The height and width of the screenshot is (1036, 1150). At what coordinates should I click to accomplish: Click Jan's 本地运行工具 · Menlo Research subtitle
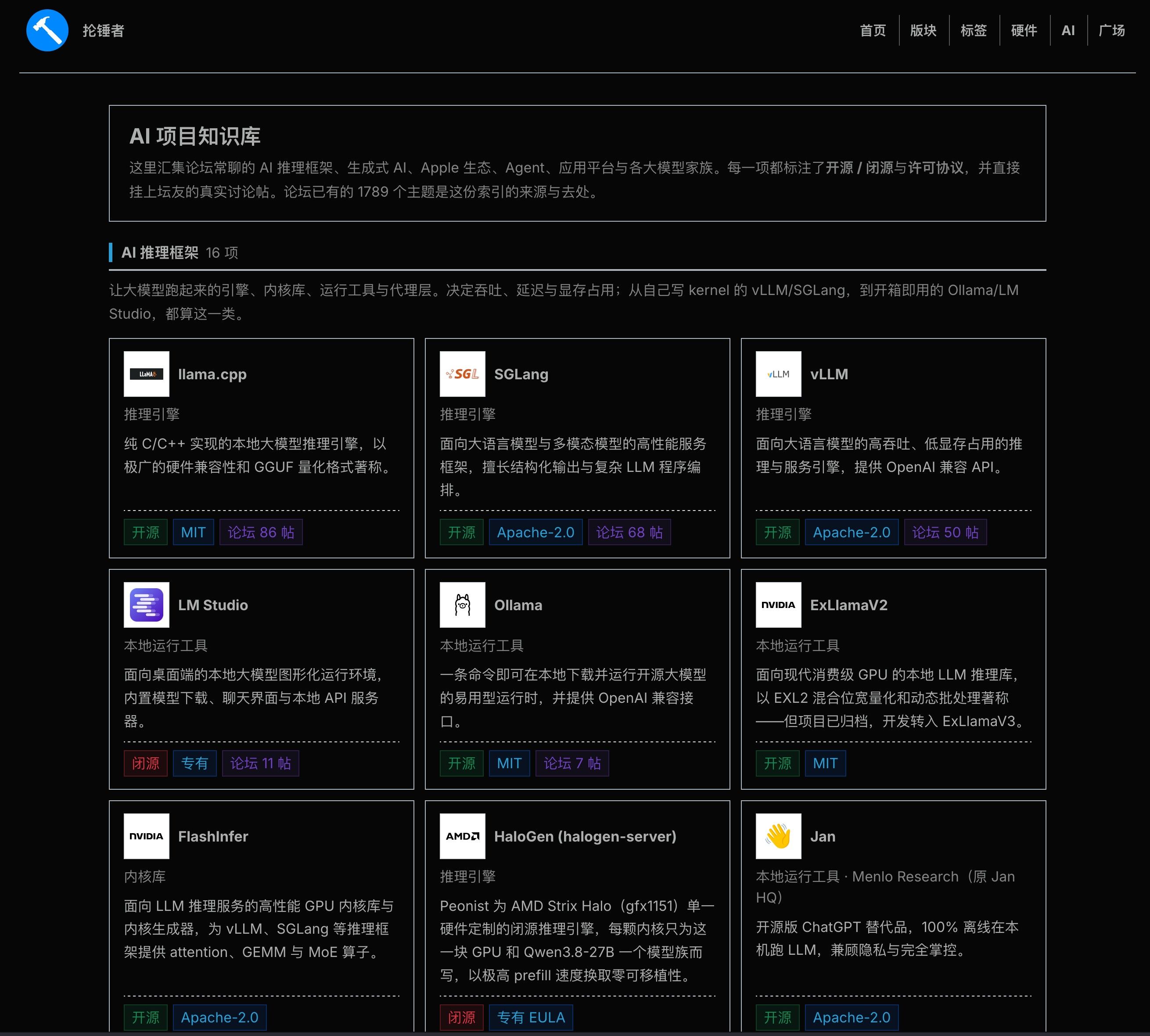point(885,887)
